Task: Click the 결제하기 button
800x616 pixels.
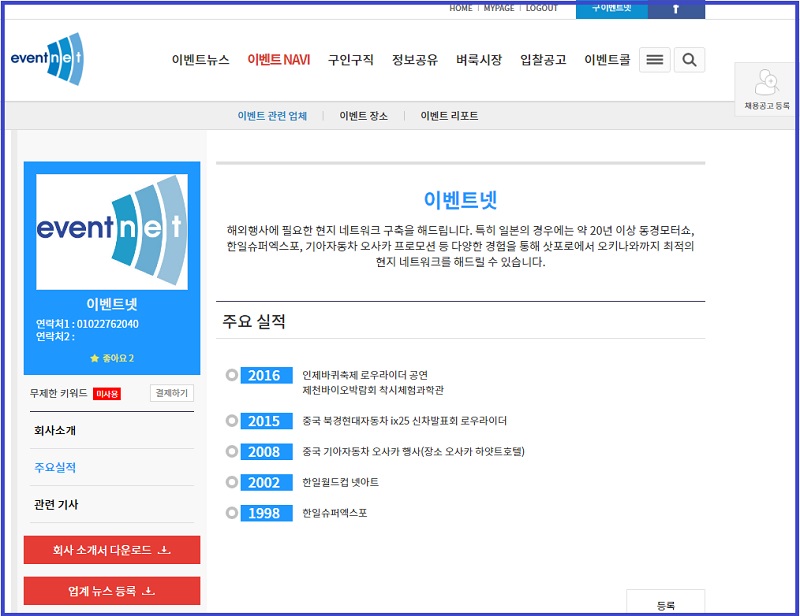Action: [x=171, y=393]
